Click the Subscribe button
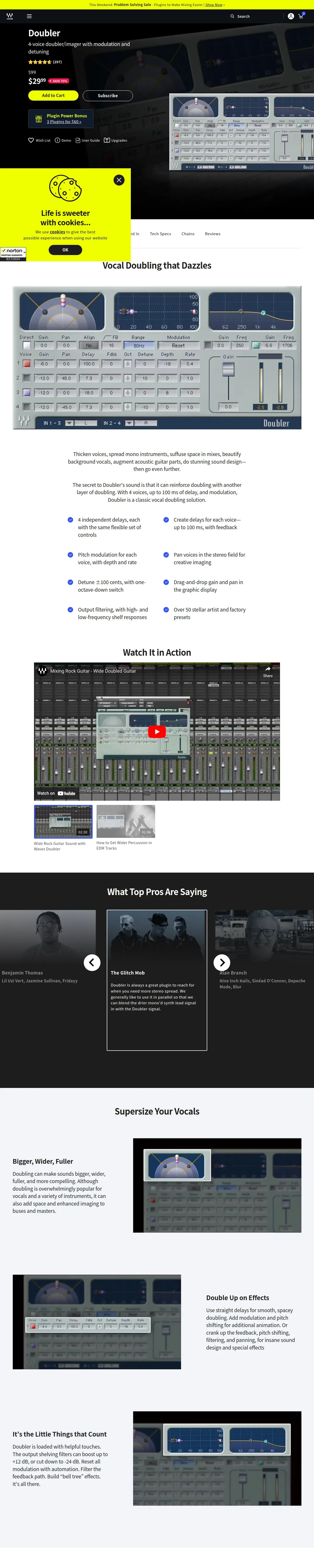 (108, 96)
